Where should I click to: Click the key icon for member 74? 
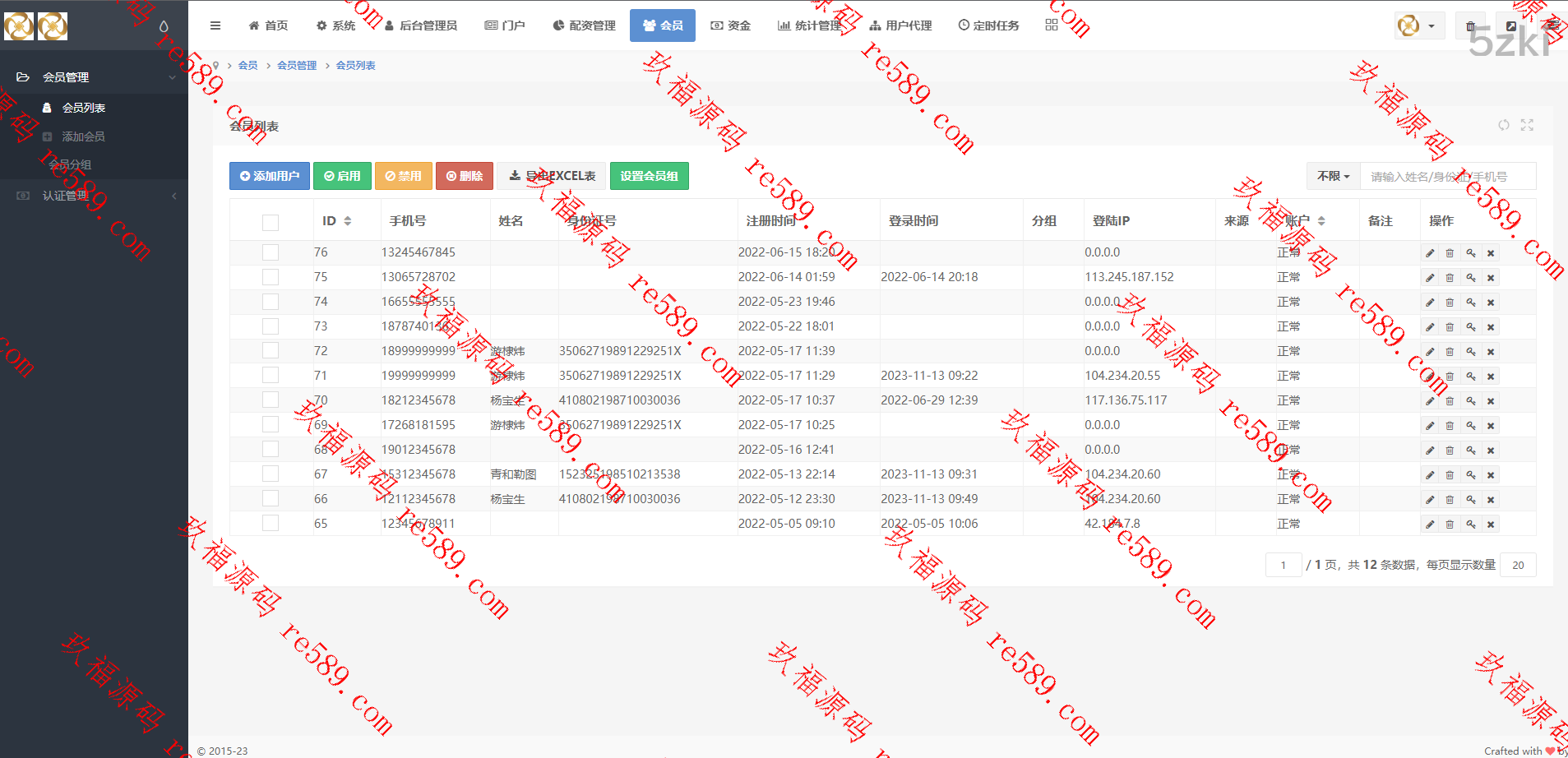1470,303
